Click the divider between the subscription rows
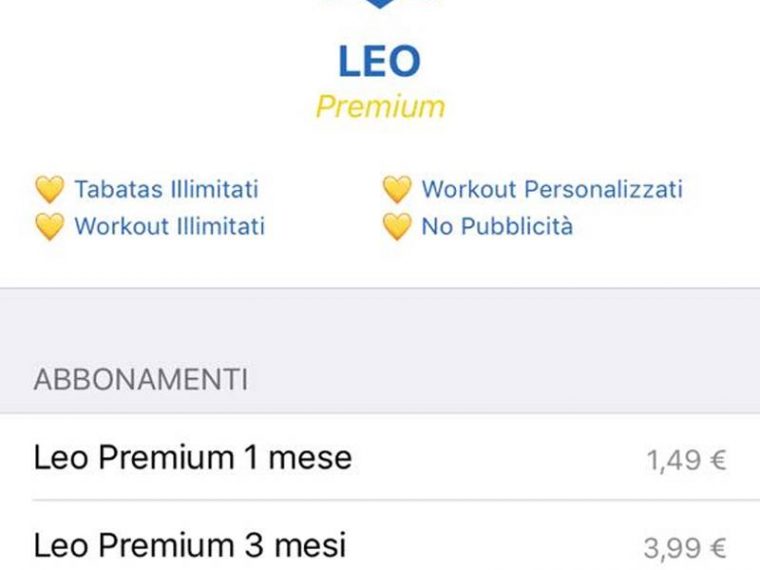The image size is (760, 570). [x=396, y=500]
